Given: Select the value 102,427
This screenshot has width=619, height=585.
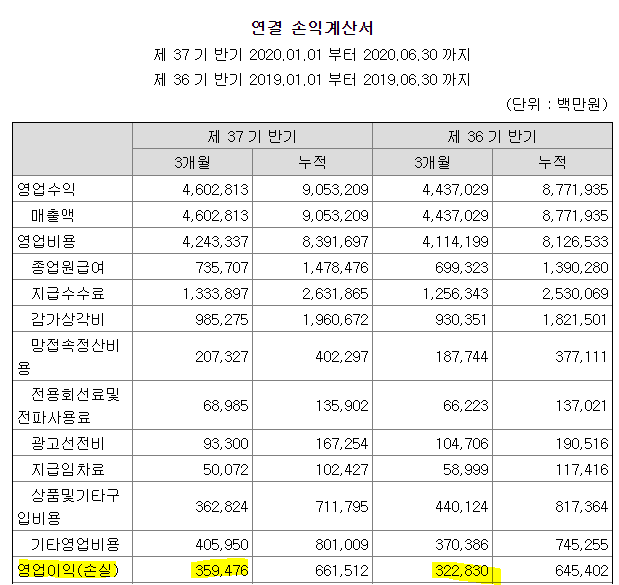Looking at the screenshot, I should click(342, 470).
